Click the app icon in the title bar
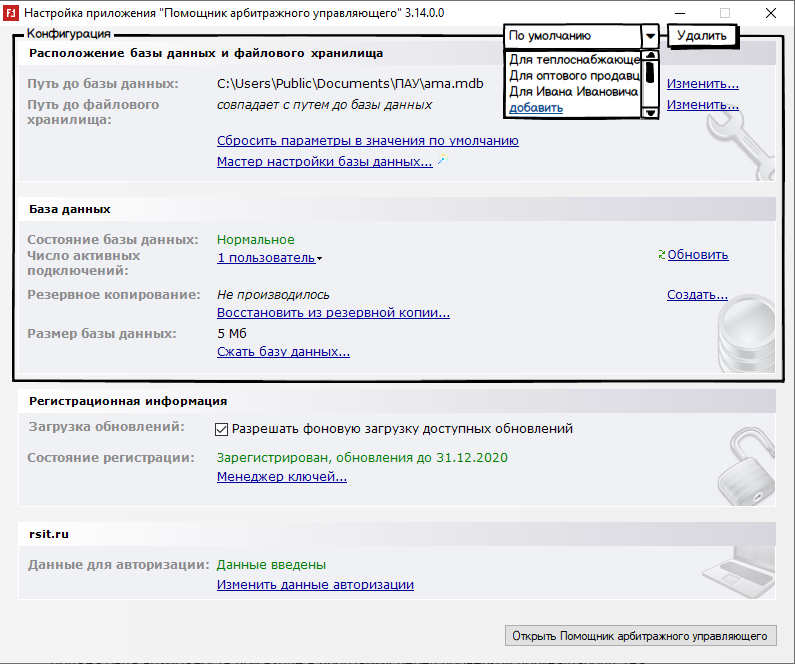This screenshot has width=795, height=664. (11, 13)
